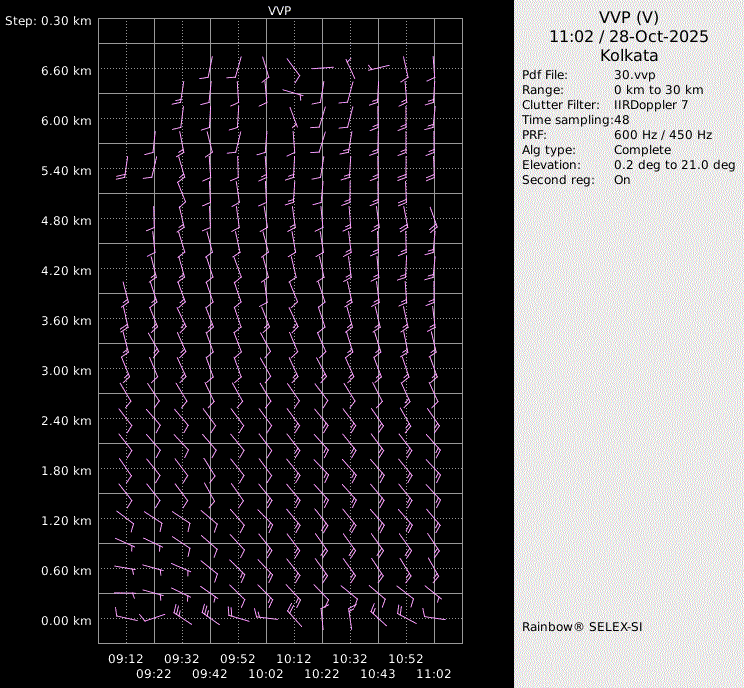Click the 6.60 km height label

(67, 71)
